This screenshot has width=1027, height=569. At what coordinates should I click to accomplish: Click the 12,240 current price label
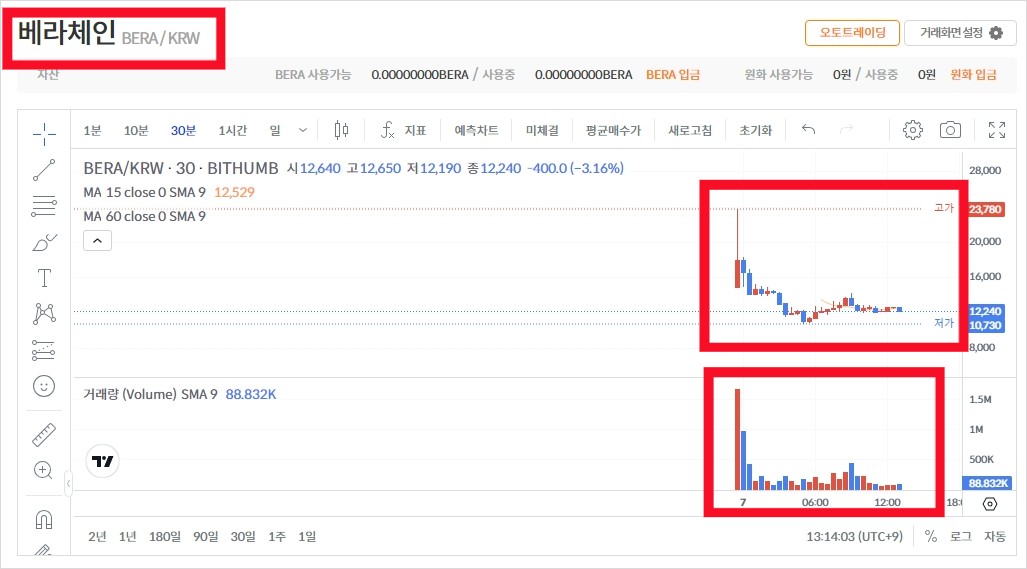[985, 311]
